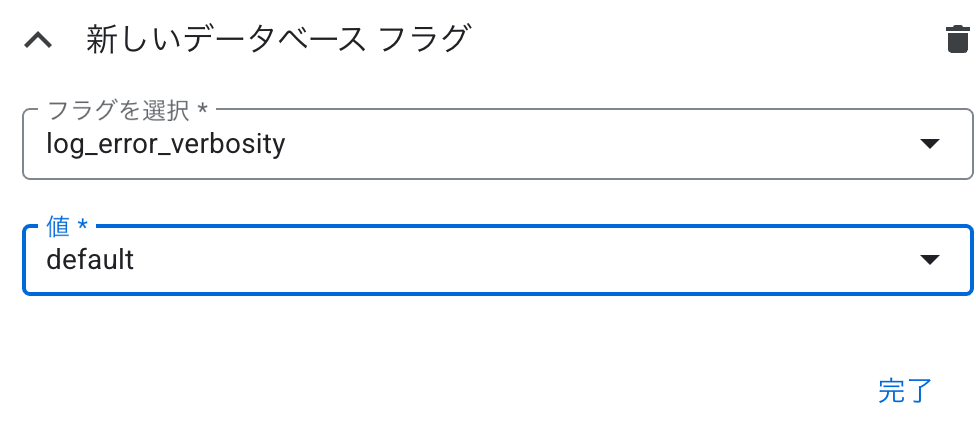Change the selected flag log_error_verbosity
The height and width of the screenshot is (432, 976).
pos(497,144)
